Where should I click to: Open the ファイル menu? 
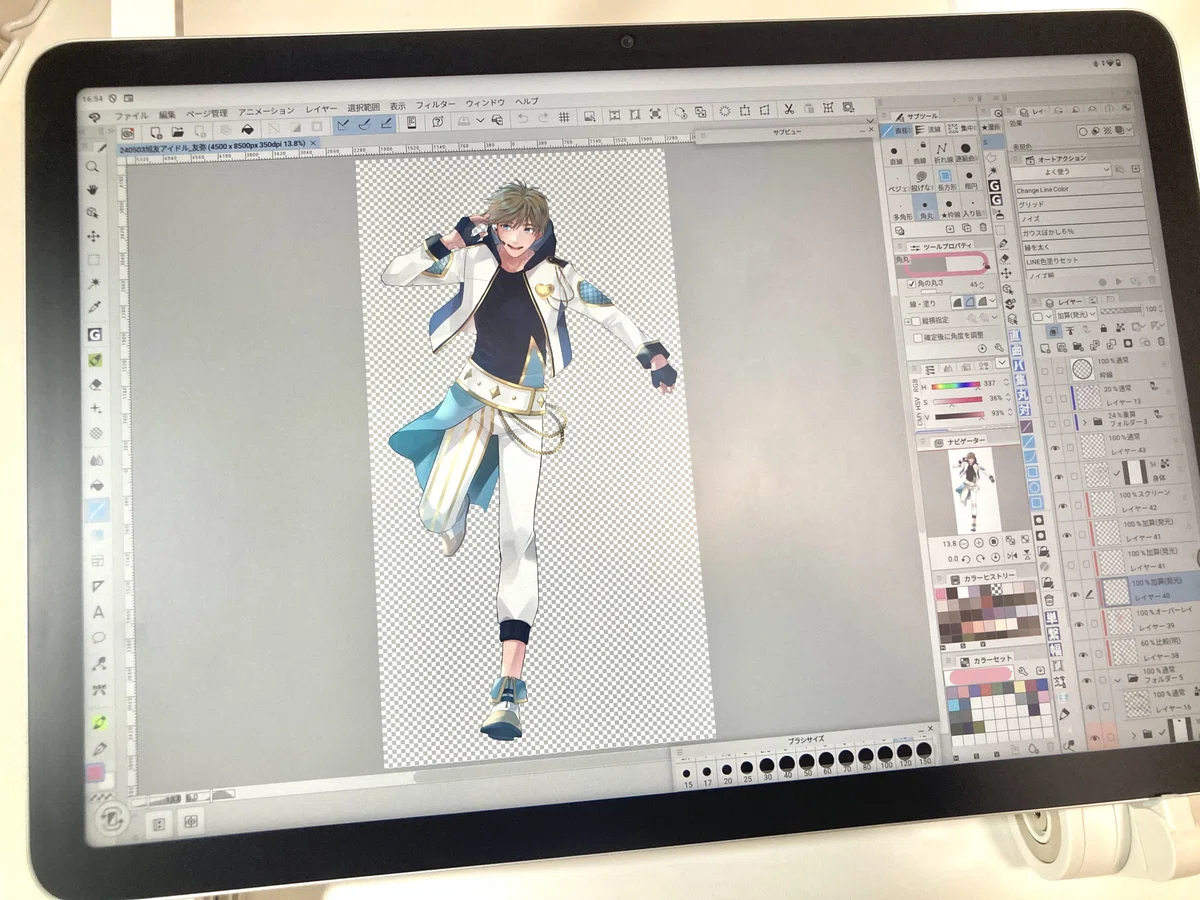point(131,114)
